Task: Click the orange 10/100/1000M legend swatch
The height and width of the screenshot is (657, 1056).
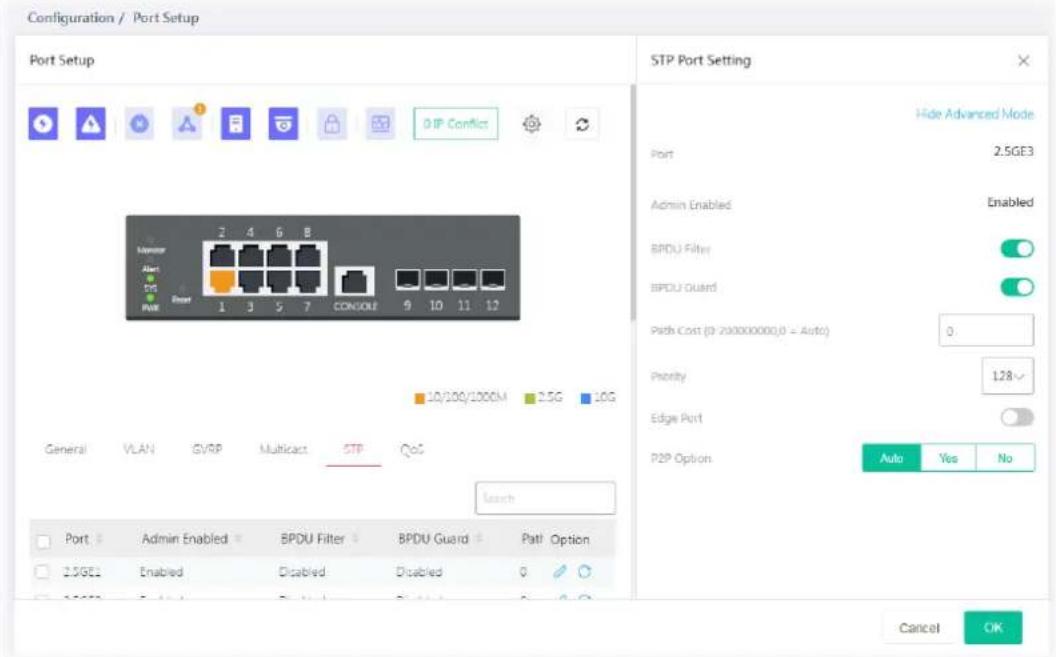Action: 420,399
